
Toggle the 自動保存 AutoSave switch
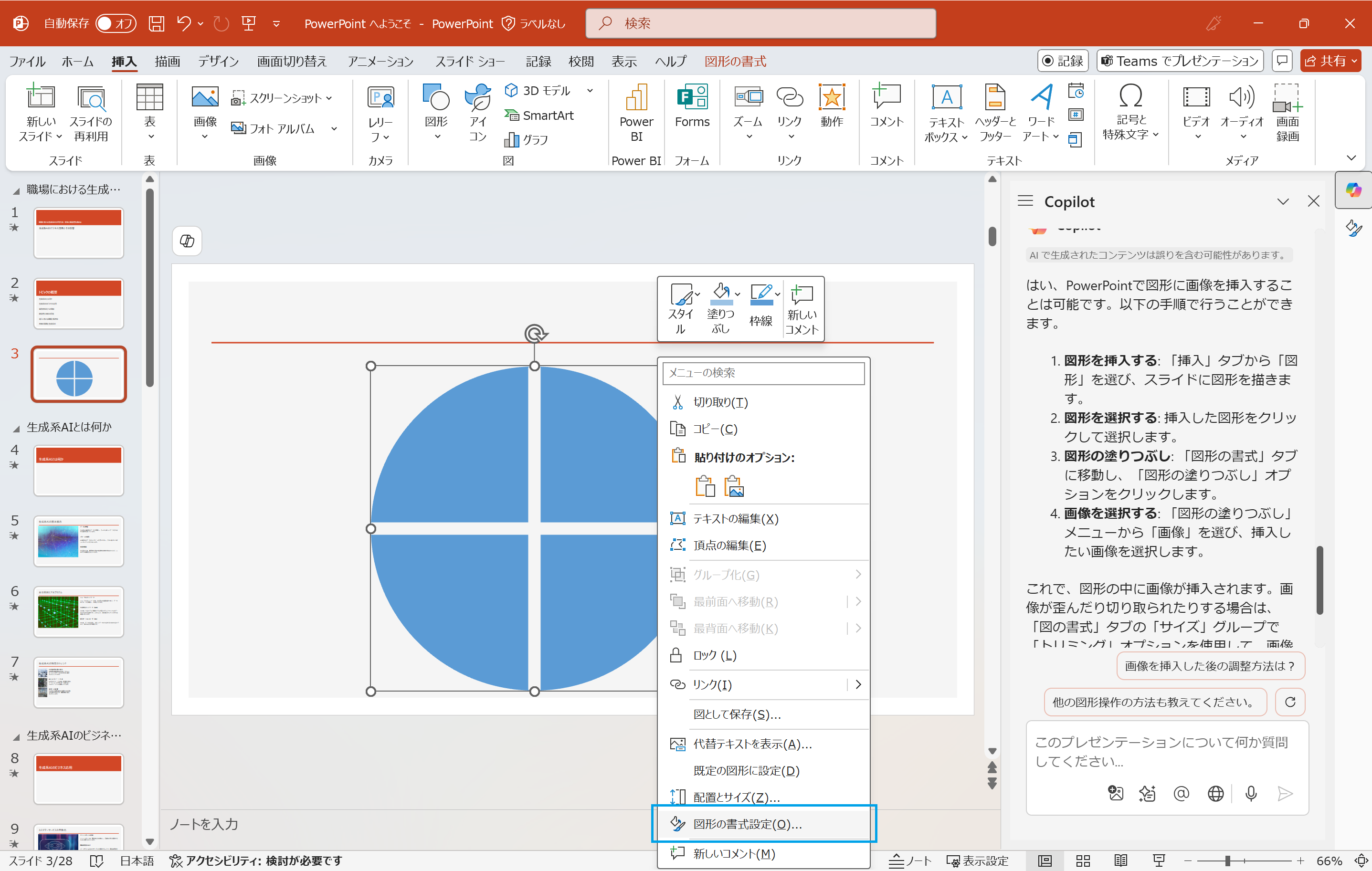coord(116,23)
